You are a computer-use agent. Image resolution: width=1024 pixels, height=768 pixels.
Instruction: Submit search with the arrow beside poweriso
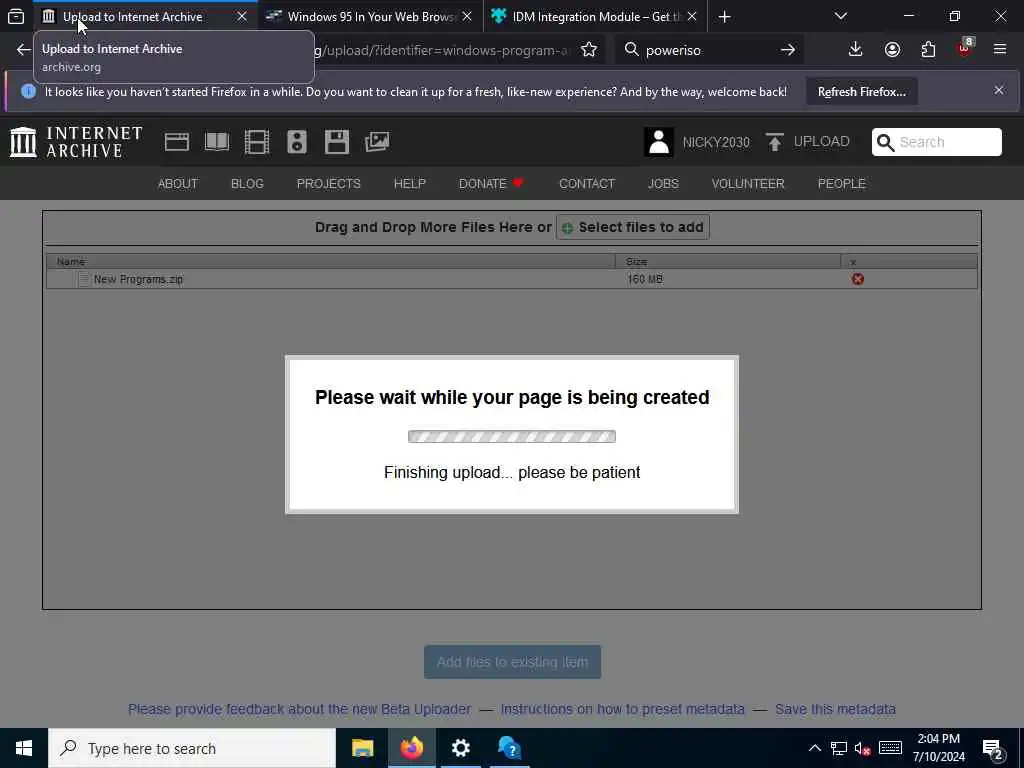(788, 50)
